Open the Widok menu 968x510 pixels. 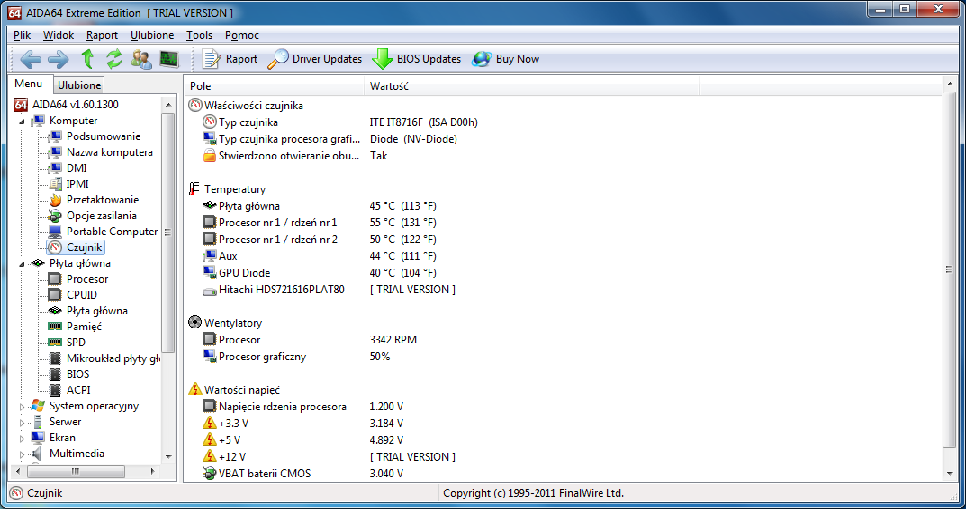coord(58,35)
